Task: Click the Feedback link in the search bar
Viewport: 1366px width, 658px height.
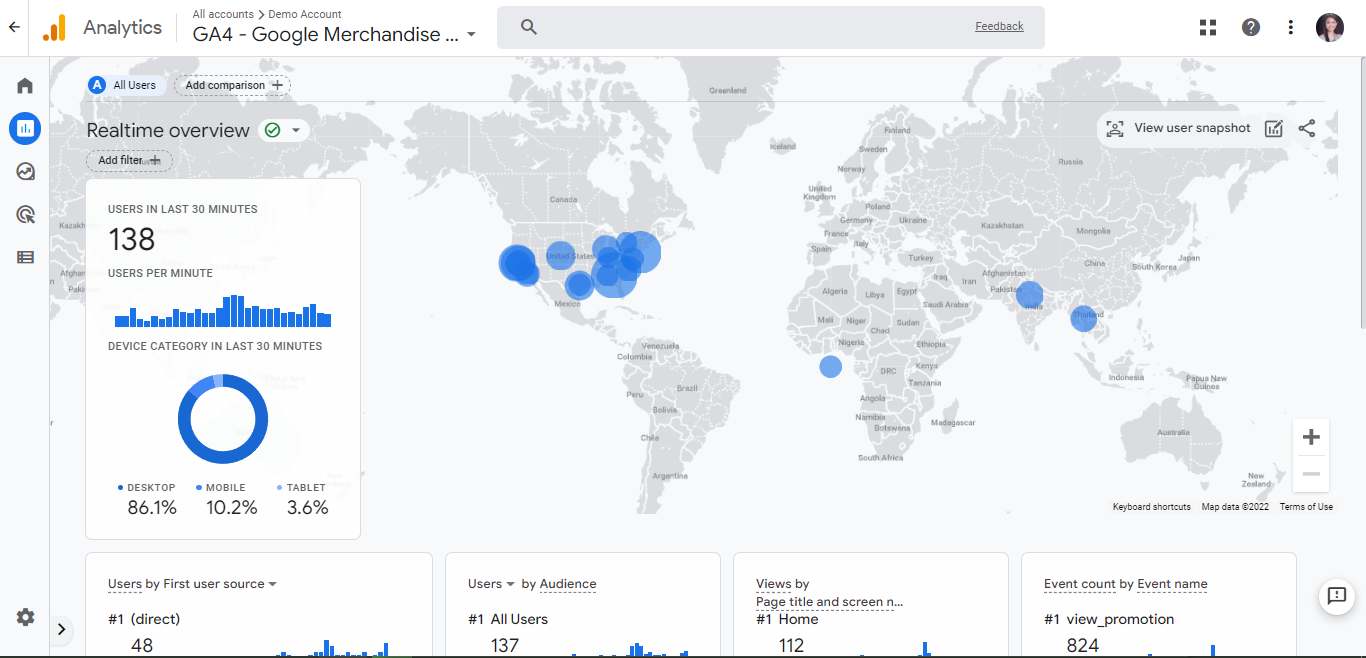Action: tap(998, 27)
